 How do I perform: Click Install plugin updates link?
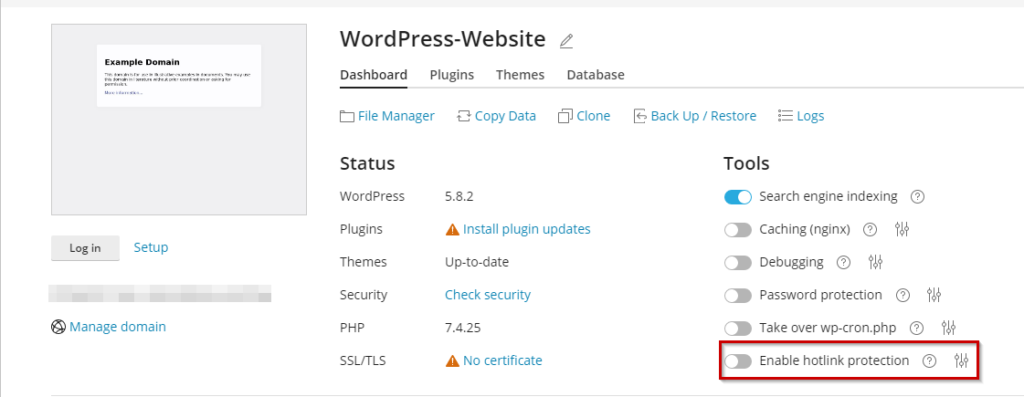(526, 229)
